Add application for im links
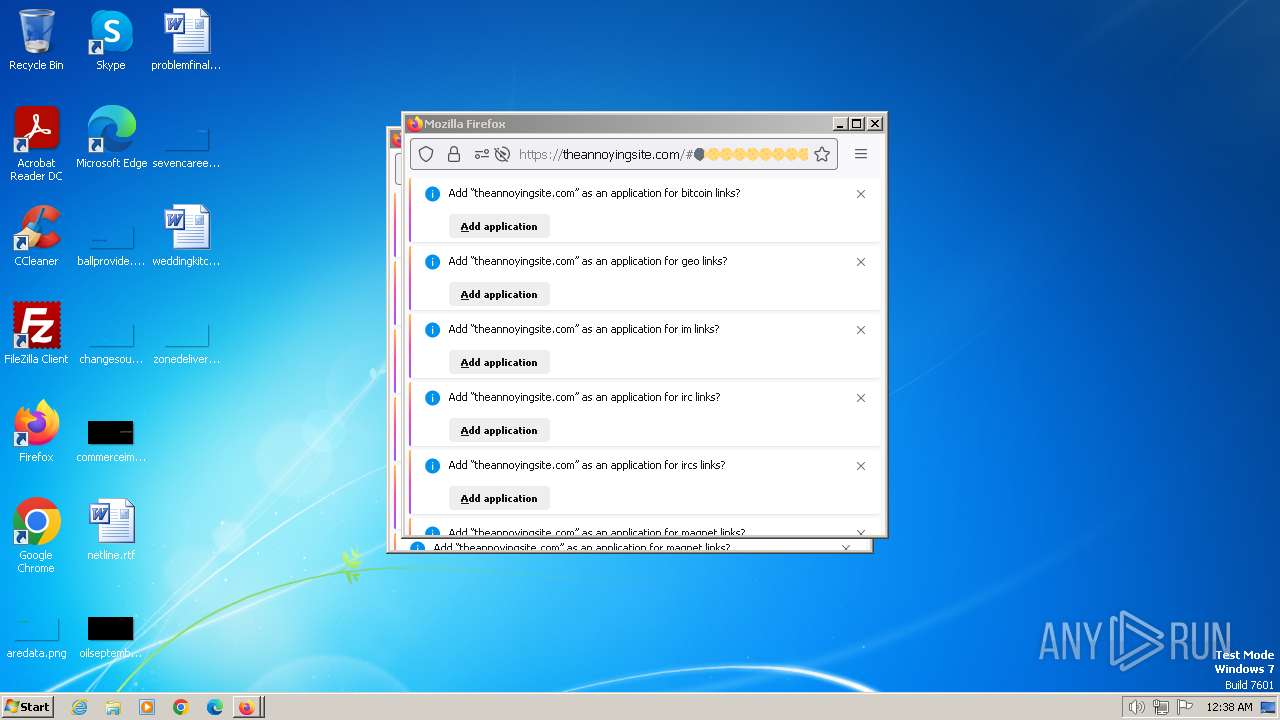Image resolution: width=1280 pixels, height=720 pixels. (x=499, y=362)
